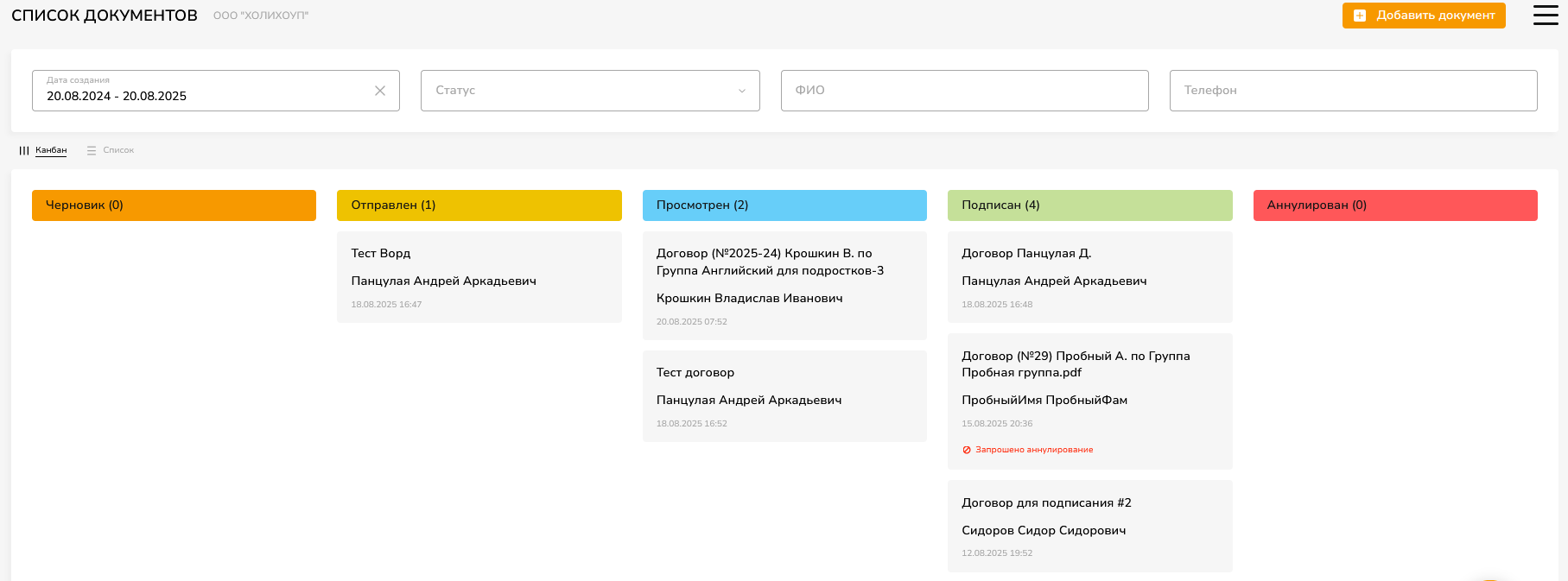
Task: Click the Запрошено аннулирование label
Action: (x=1034, y=450)
